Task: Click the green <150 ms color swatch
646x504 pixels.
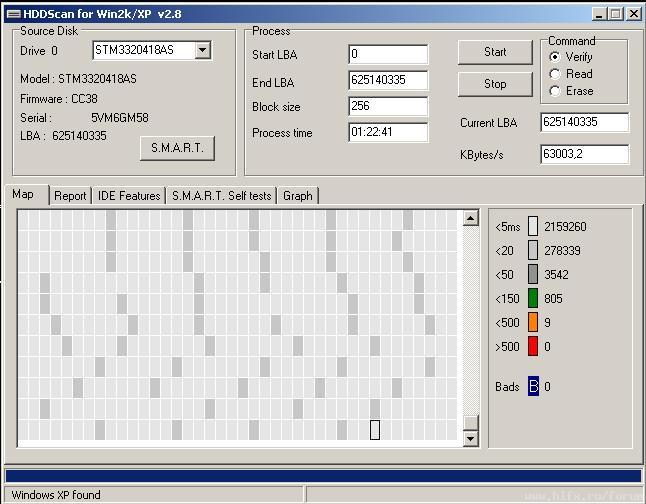Action: (533, 298)
